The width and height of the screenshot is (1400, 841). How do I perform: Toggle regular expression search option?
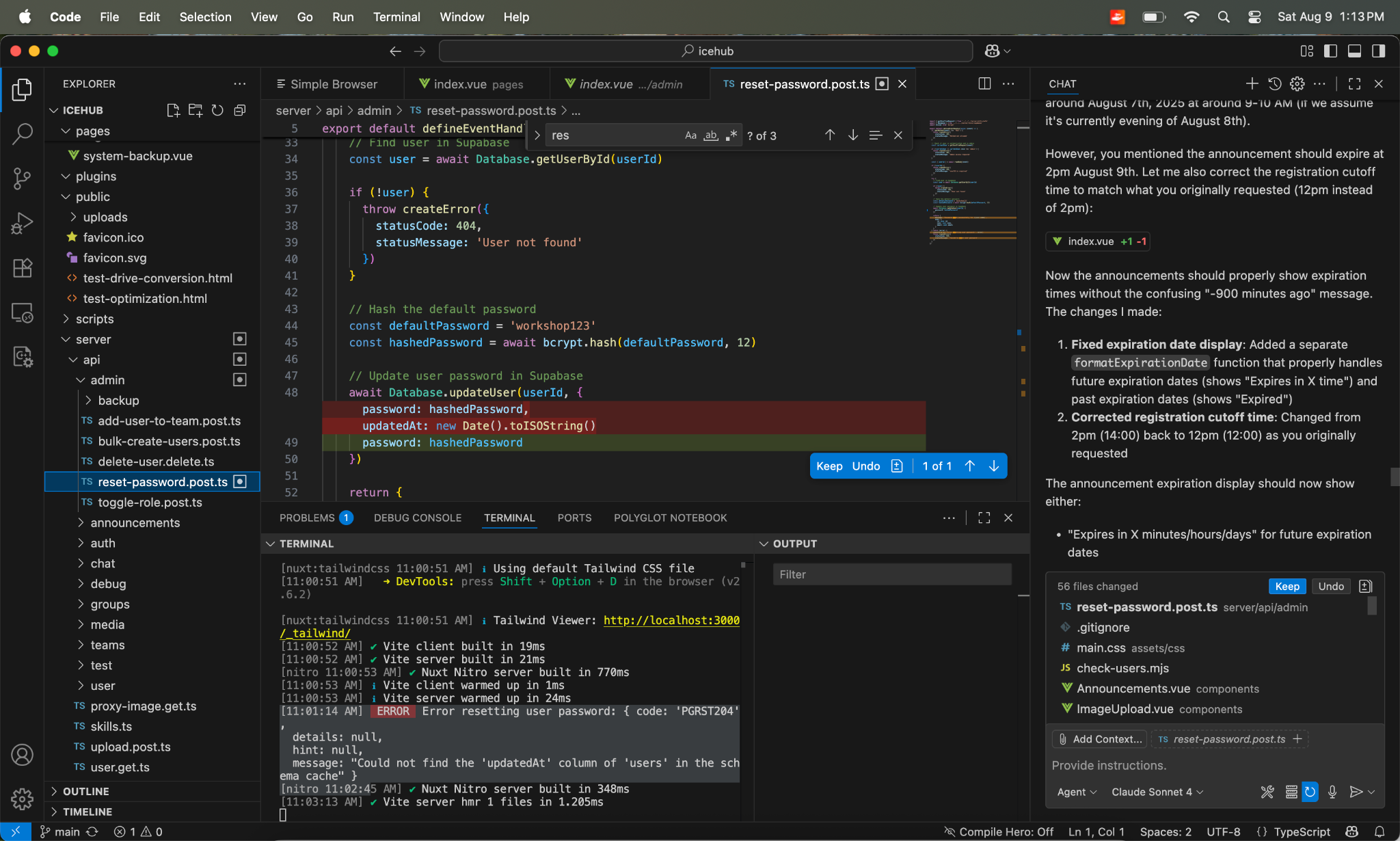click(x=731, y=135)
